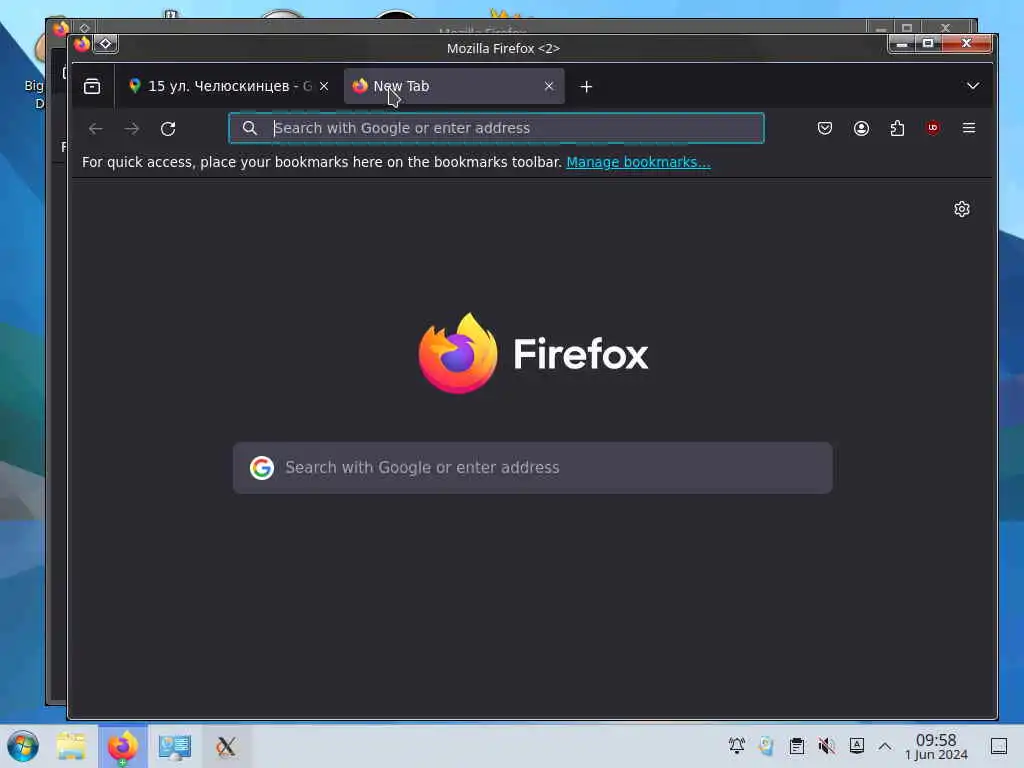Screen dimensions: 1024x768
Task: Focus the address bar search field
Action: 496,128
